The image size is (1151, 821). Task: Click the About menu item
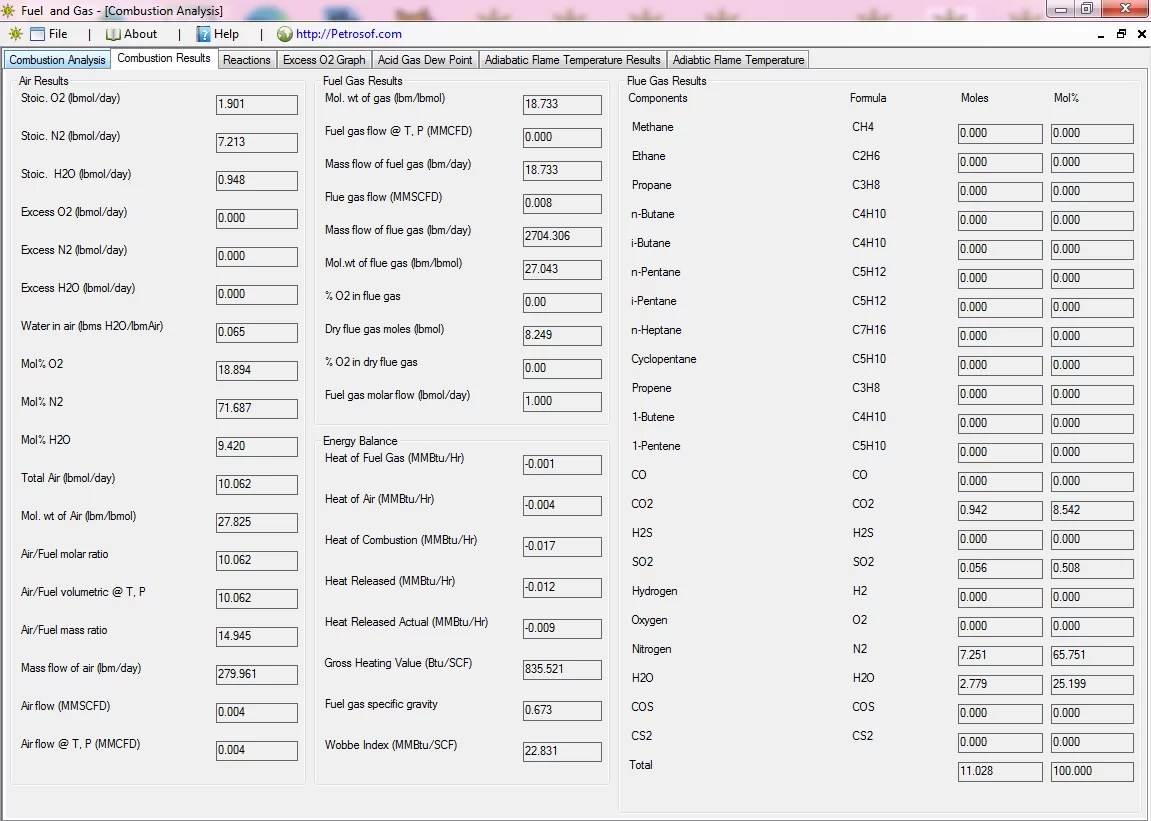pyautogui.click(x=139, y=33)
